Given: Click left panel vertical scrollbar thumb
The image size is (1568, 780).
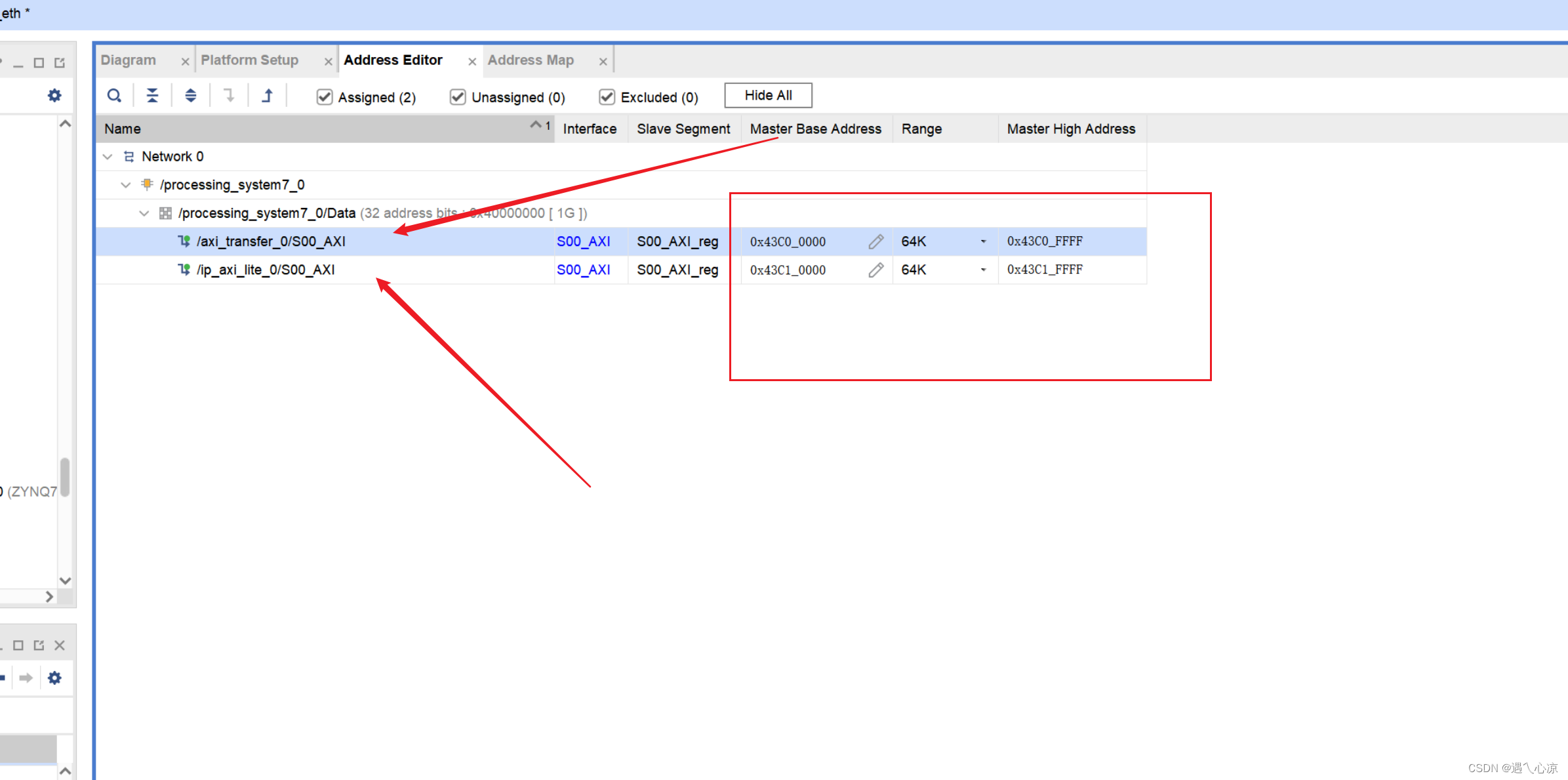Looking at the screenshot, I should point(65,478).
